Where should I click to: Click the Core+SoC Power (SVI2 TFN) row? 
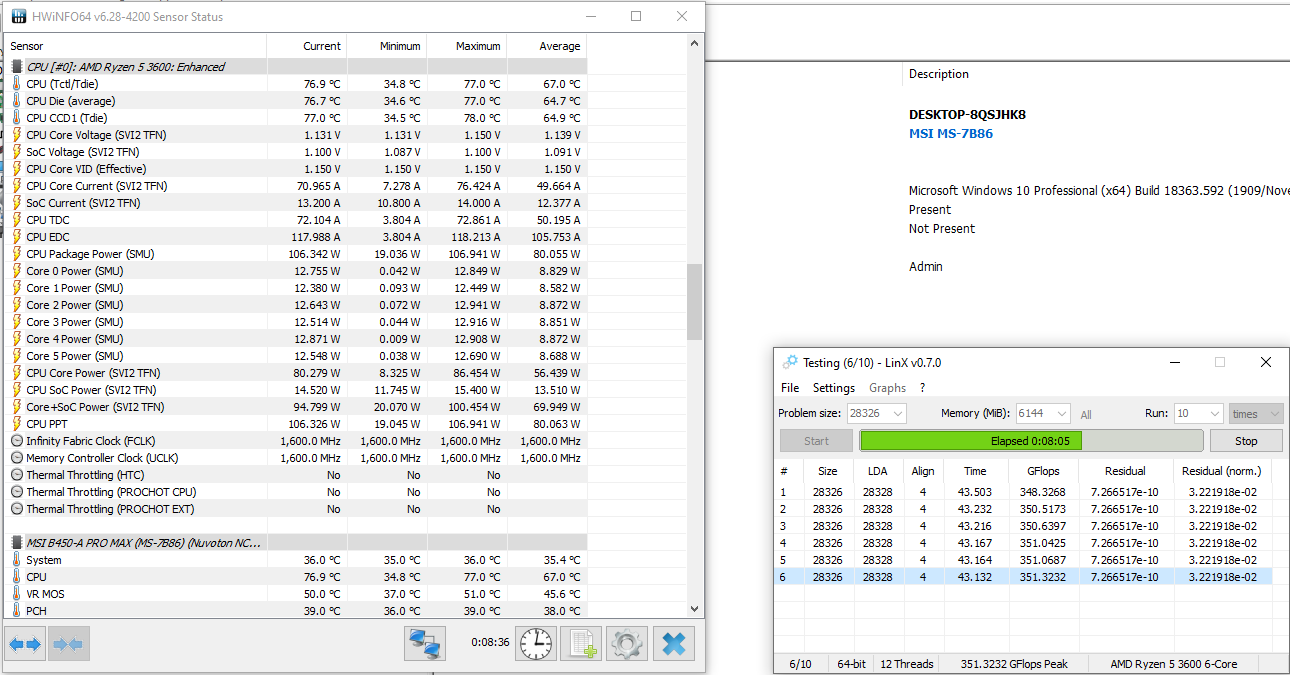[296, 407]
